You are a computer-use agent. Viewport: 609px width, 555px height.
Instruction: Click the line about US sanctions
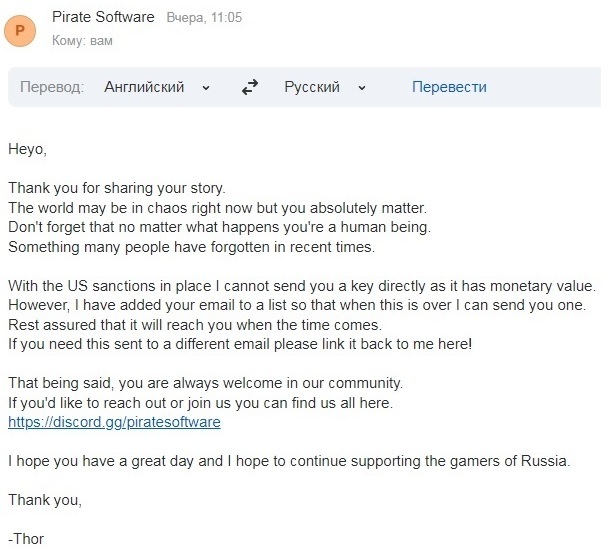click(x=300, y=286)
